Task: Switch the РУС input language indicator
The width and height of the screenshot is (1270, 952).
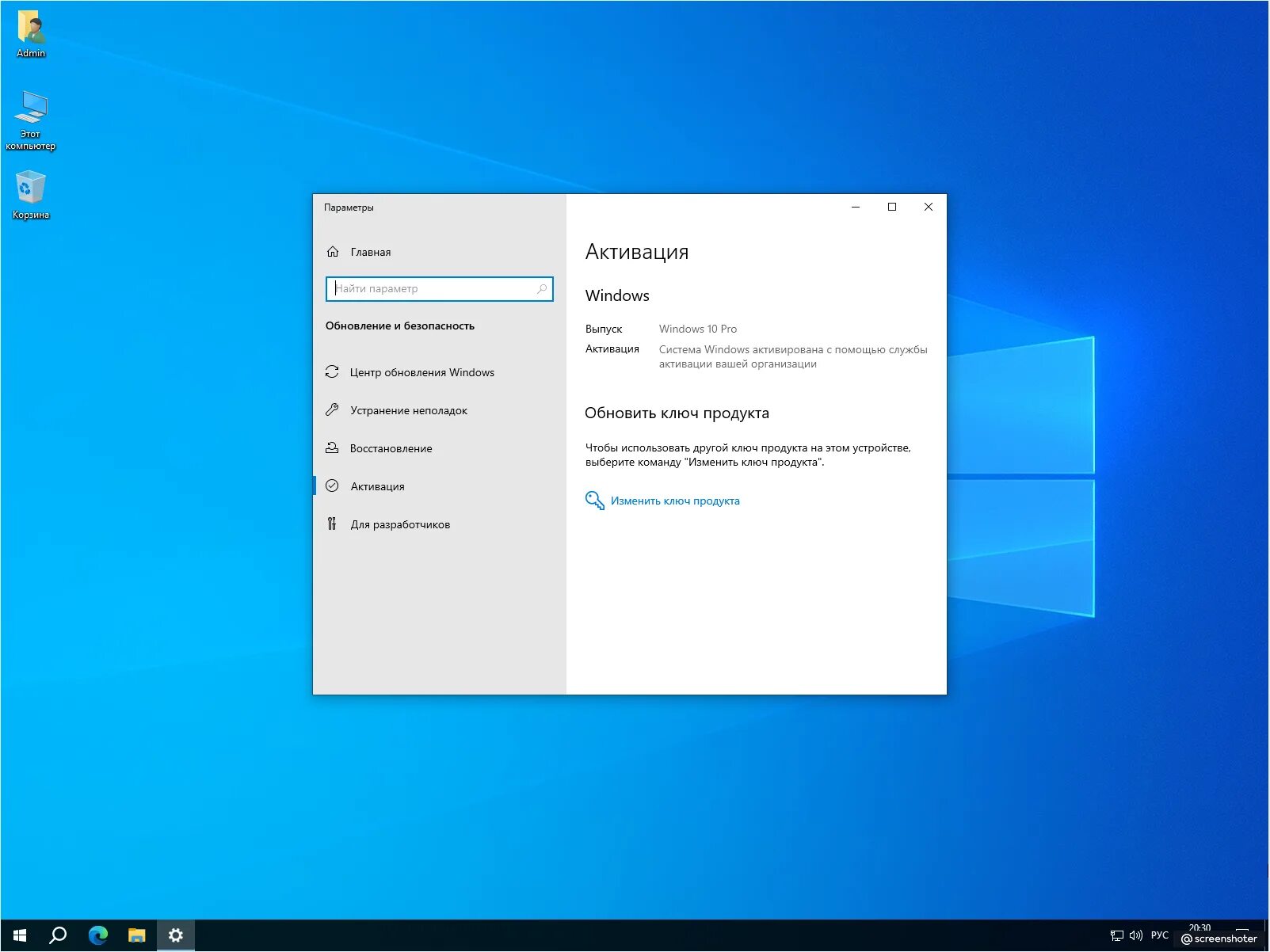Action: [x=1160, y=935]
